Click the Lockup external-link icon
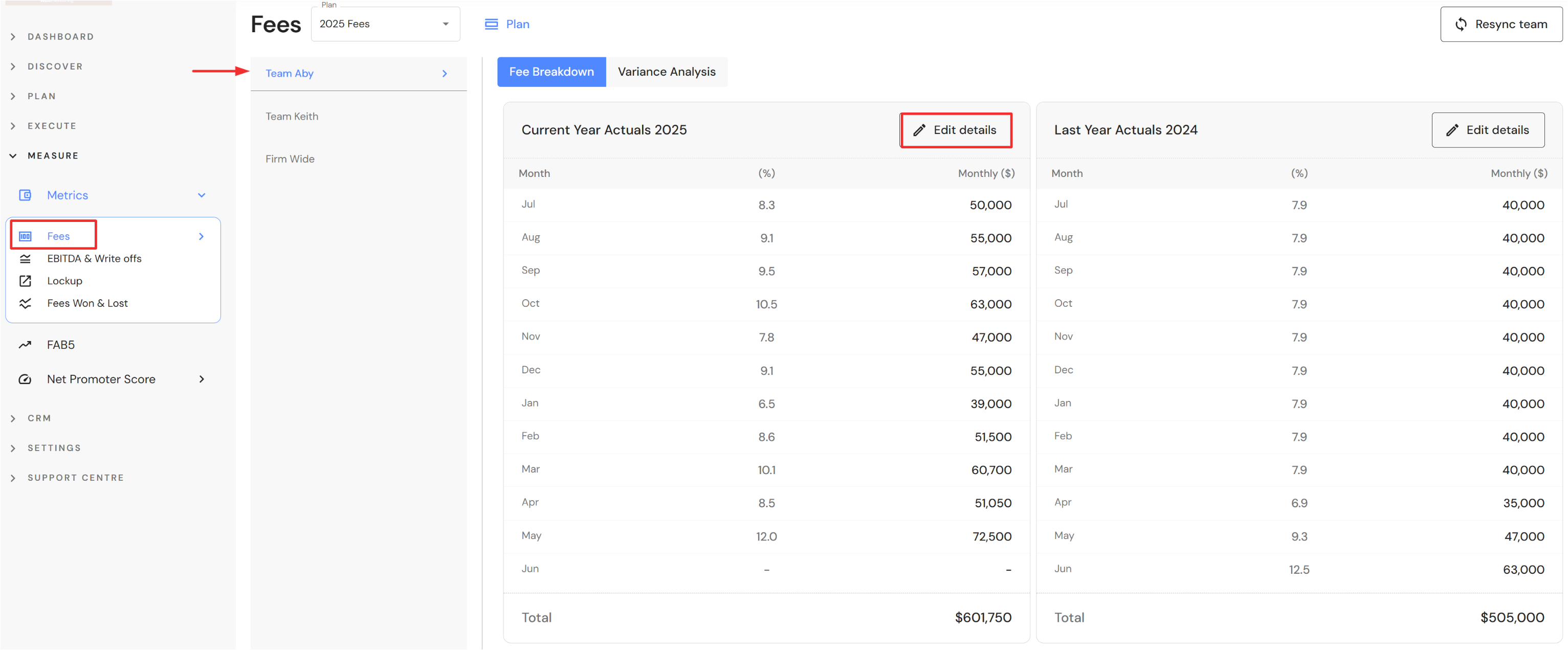This screenshot has height=650, width=1568. coord(25,281)
